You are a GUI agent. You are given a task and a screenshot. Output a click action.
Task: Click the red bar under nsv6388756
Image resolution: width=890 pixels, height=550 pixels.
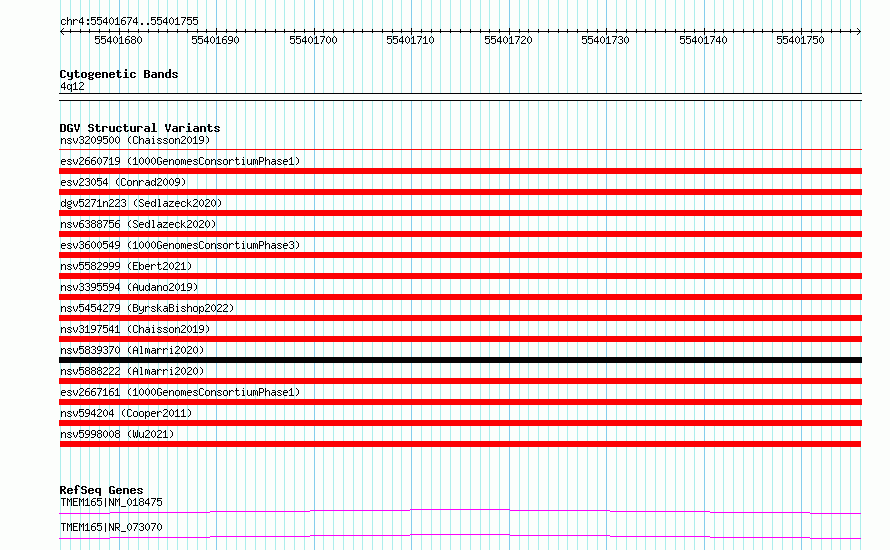pos(460,234)
